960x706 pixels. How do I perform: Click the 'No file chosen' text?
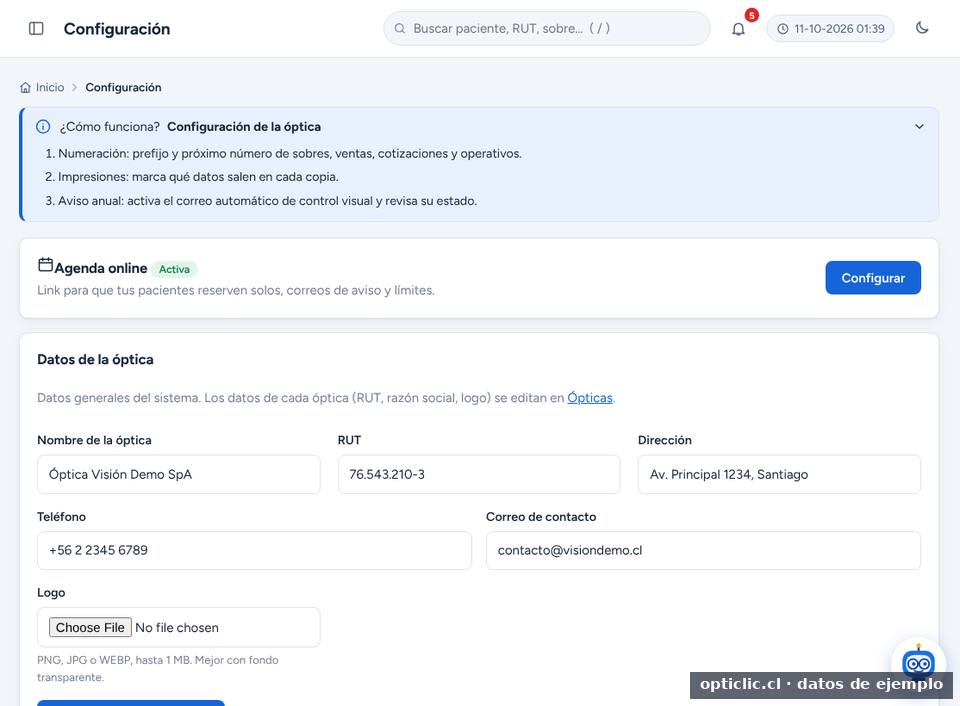[177, 628]
